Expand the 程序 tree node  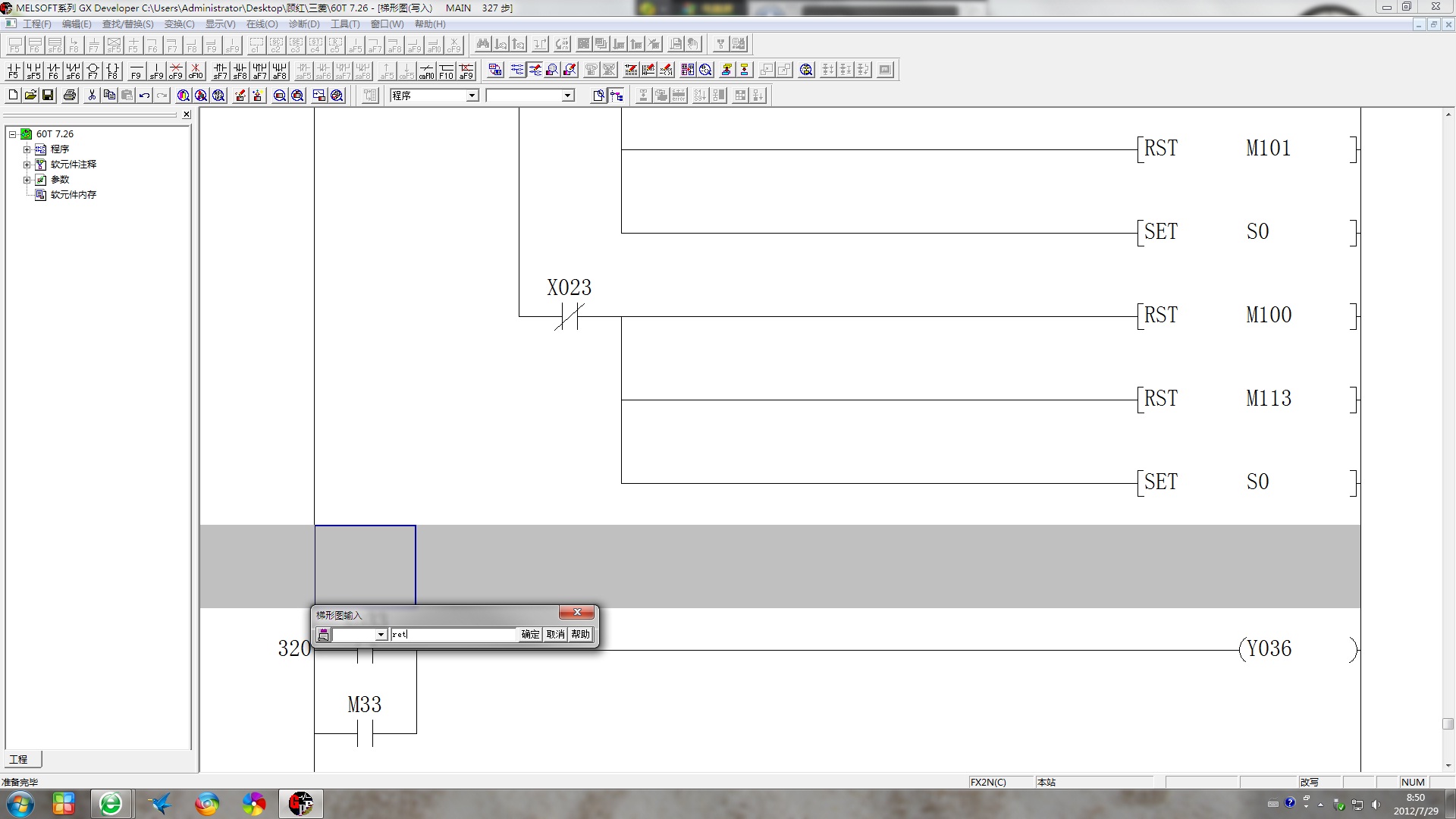(x=27, y=149)
